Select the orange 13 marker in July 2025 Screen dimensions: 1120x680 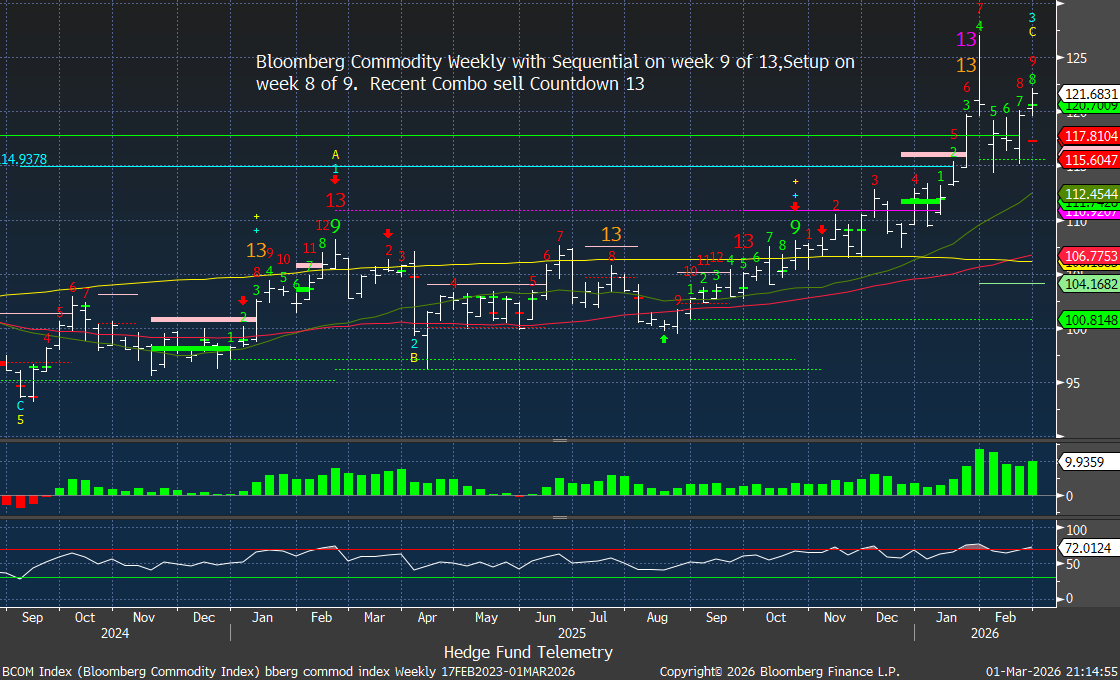[x=611, y=235]
